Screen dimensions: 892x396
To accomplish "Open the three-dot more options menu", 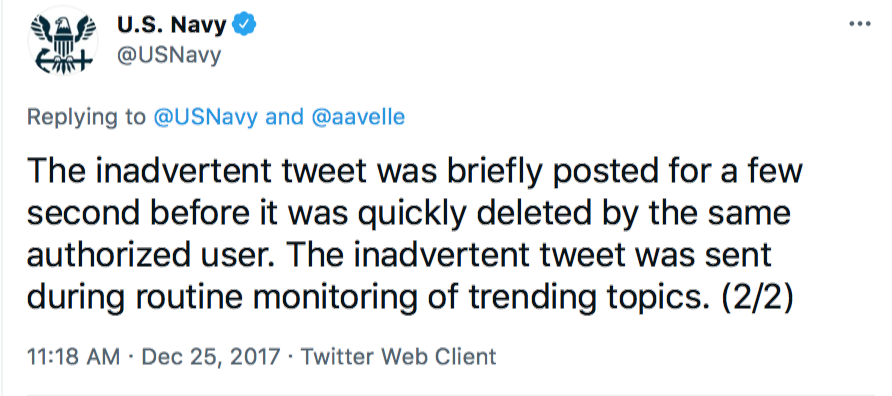I will click(860, 24).
